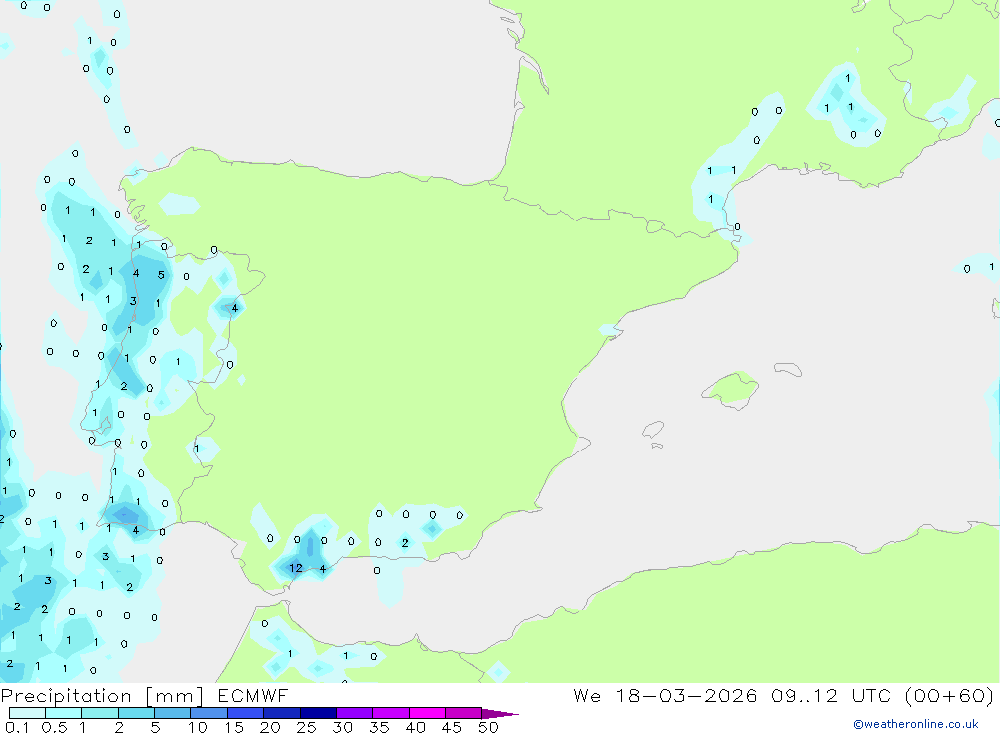Click the 2–5 mm legend color swatch

click(136, 714)
